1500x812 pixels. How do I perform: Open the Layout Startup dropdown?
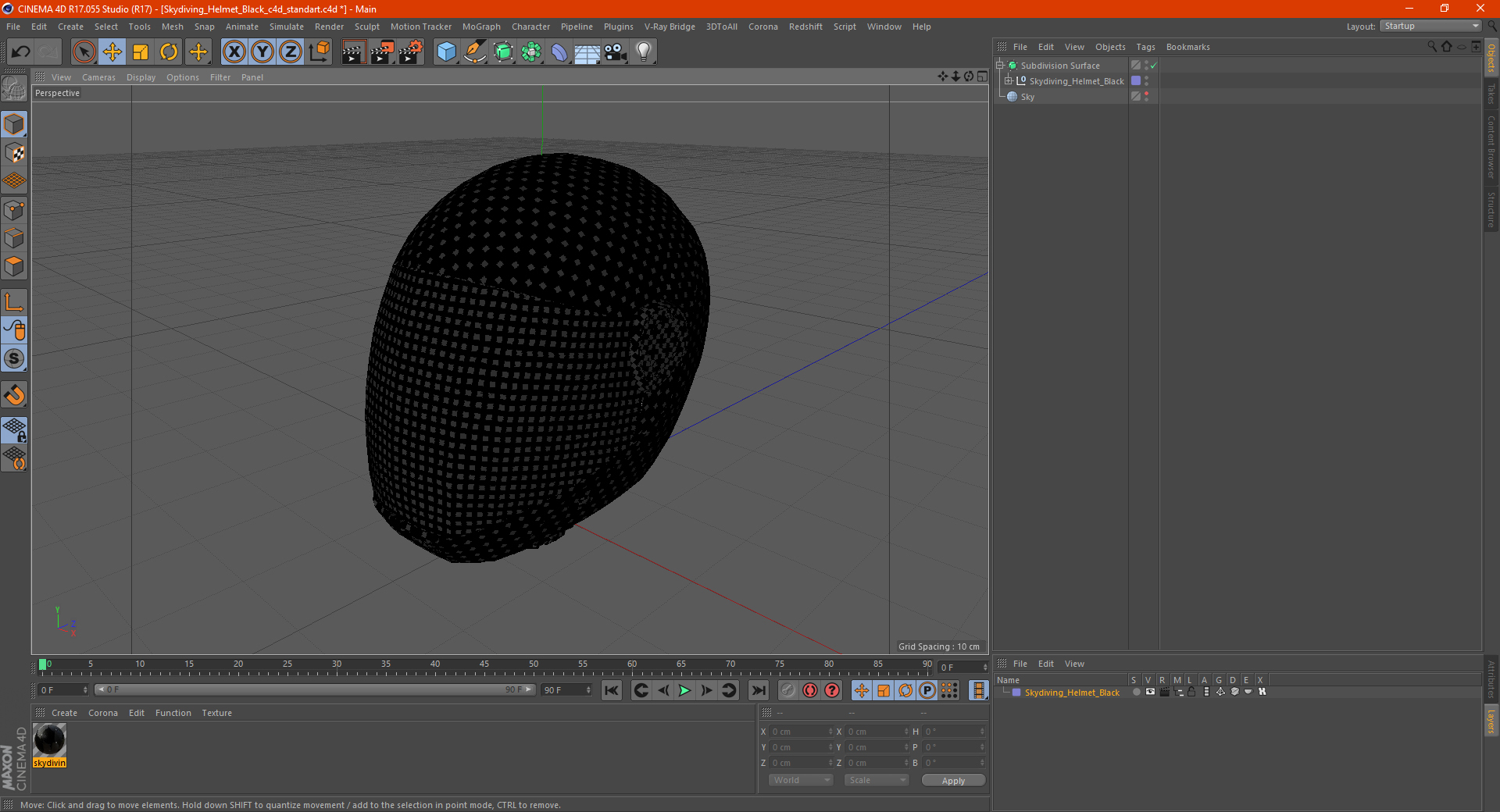click(1430, 26)
